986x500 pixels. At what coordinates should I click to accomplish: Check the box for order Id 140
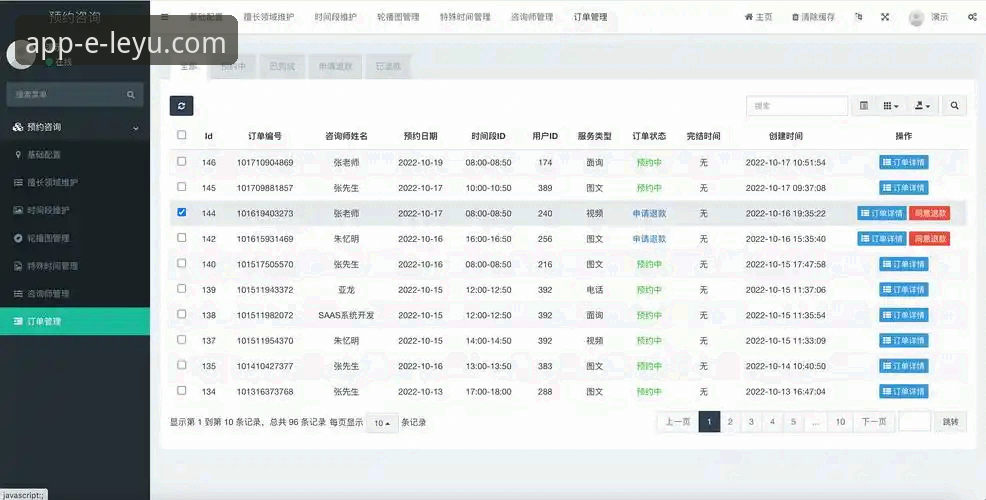click(182, 263)
